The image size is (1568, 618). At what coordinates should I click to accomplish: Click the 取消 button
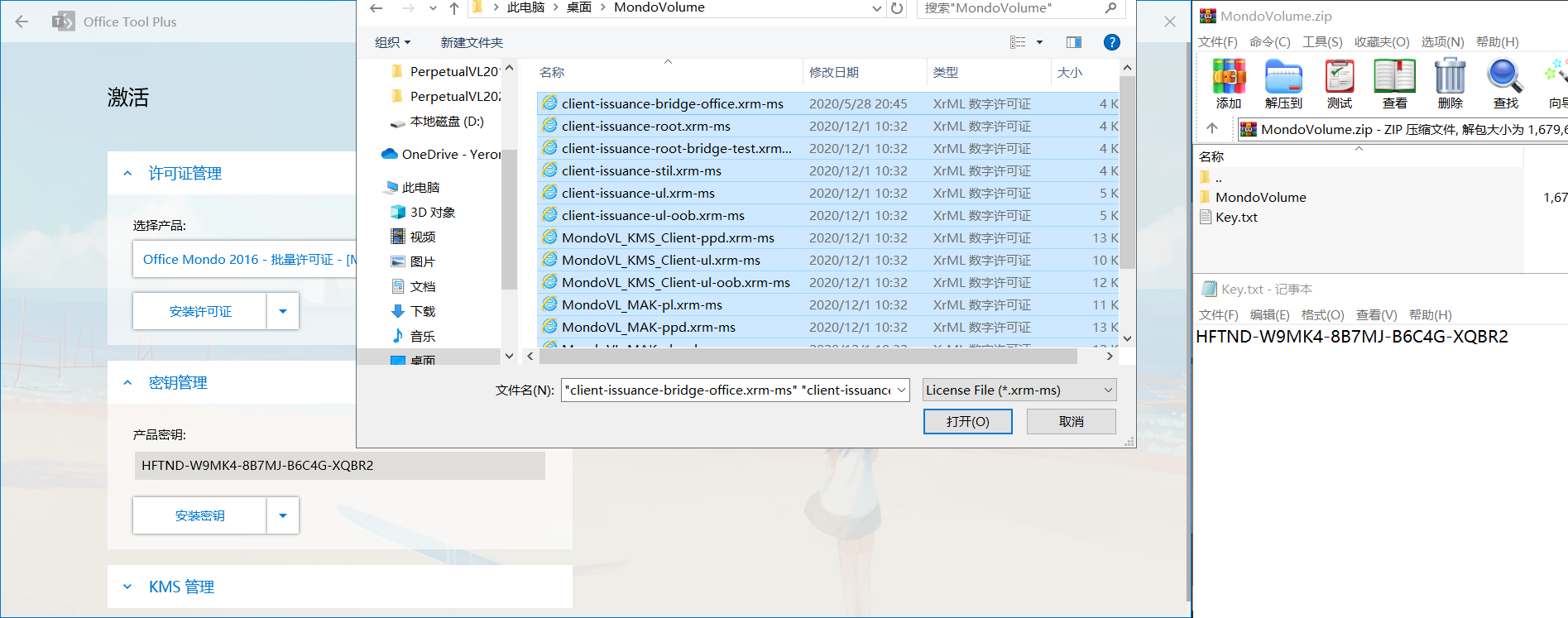pyautogui.click(x=1071, y=421)
